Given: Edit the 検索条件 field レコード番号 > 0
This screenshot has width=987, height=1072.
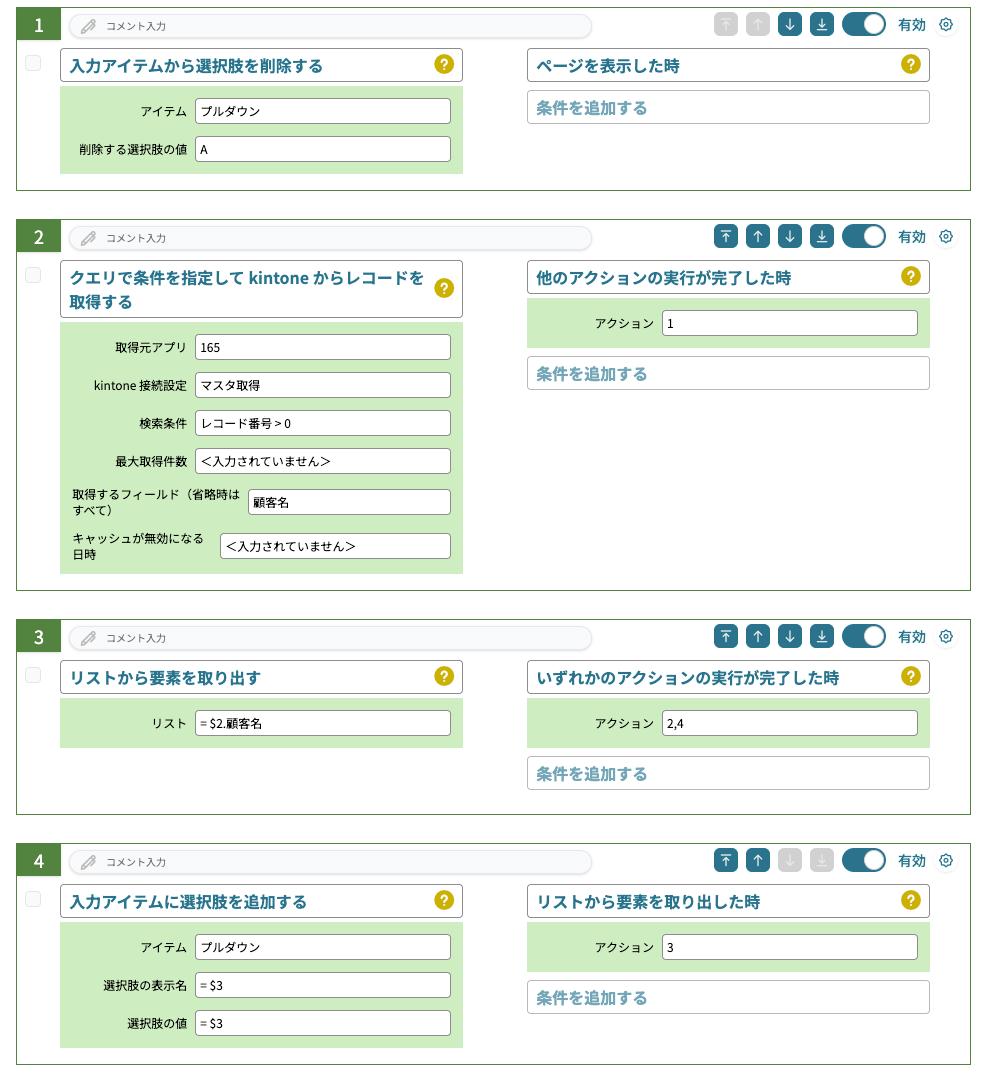Looking at the screenshot, I should pos(323,423).
